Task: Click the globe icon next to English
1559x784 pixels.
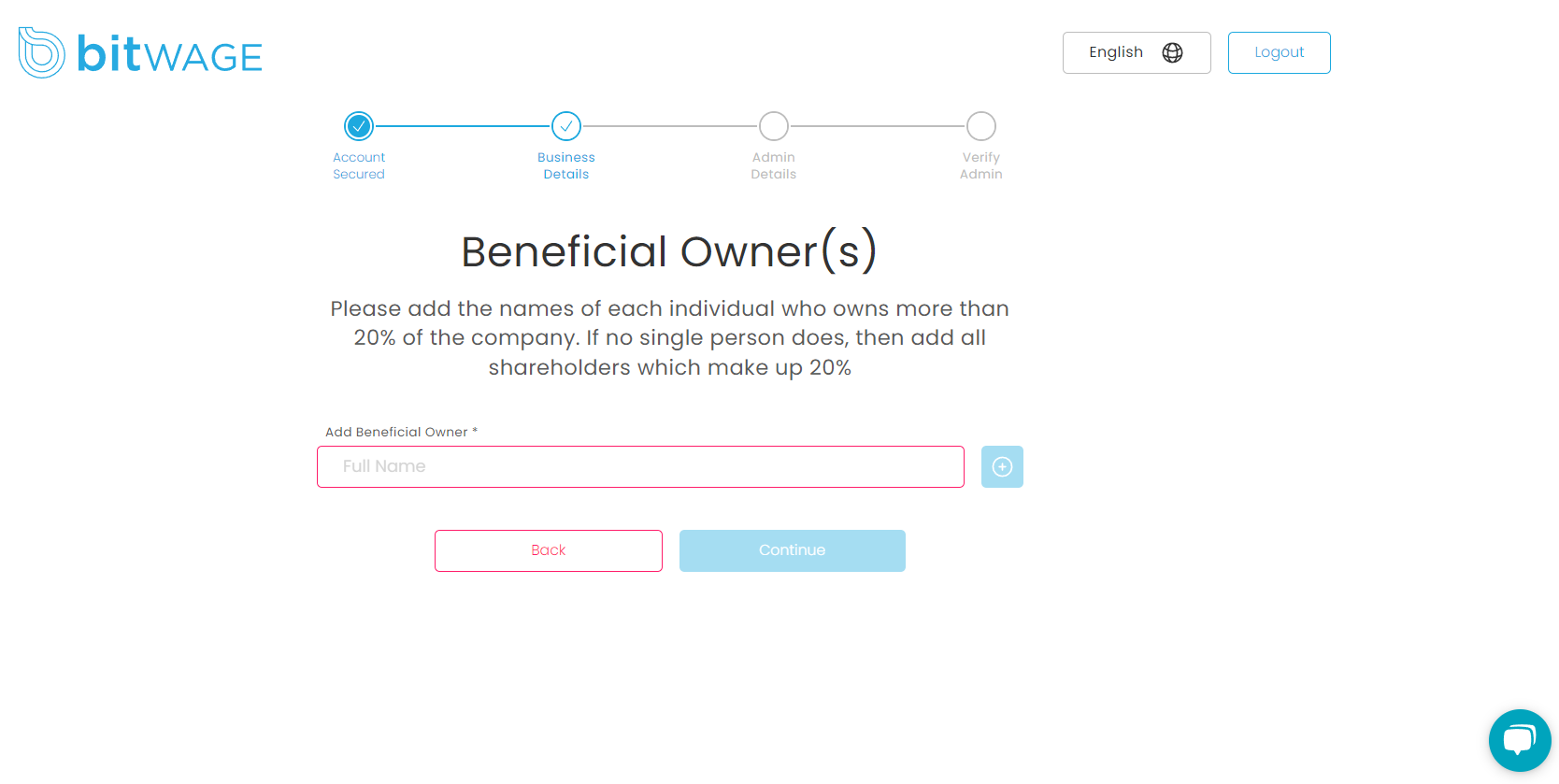Action: point(1172,52)
